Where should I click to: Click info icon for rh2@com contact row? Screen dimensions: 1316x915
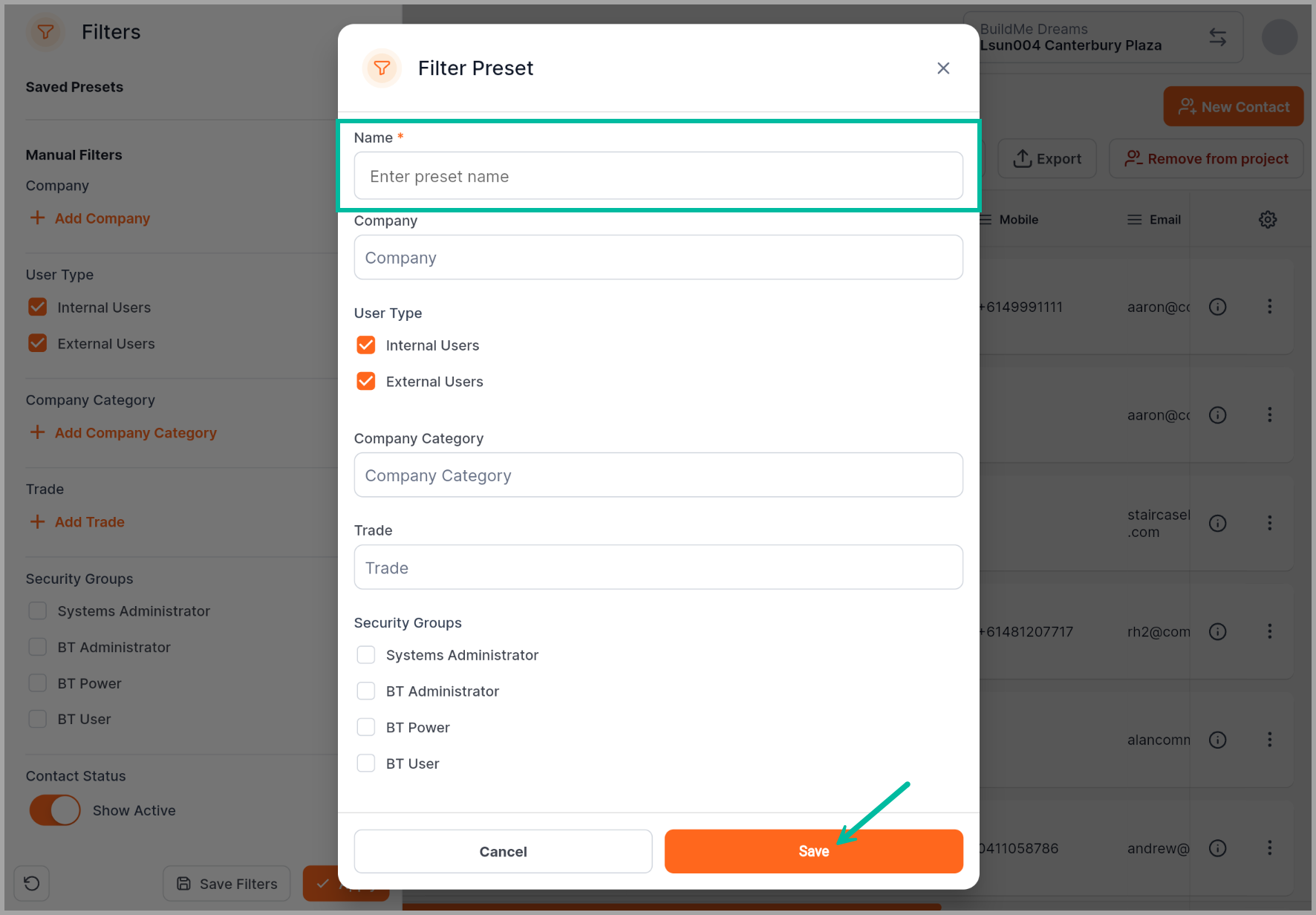(1217, 631)
